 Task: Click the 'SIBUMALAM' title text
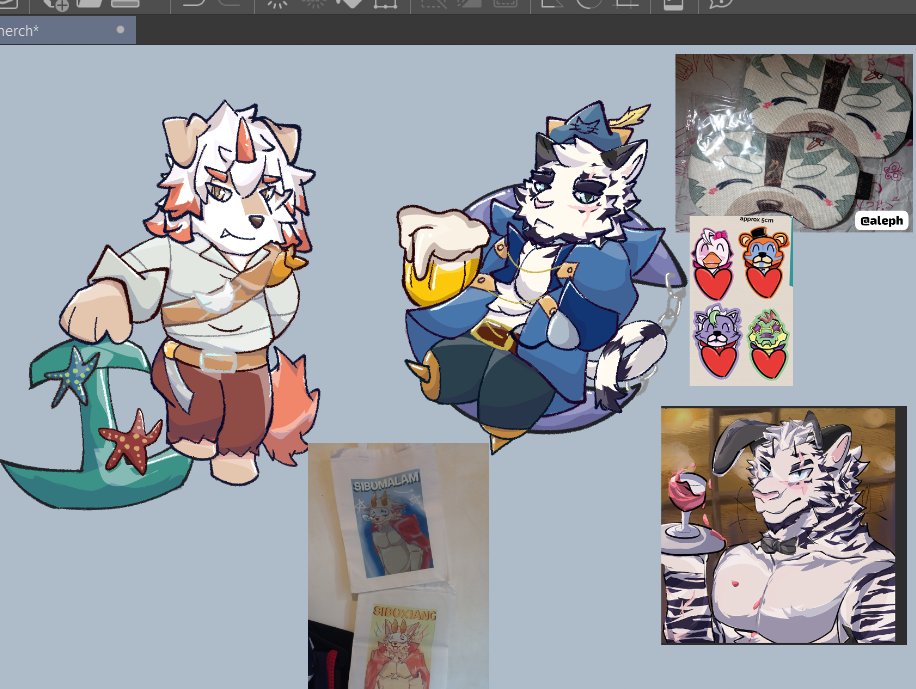(386, 482)
